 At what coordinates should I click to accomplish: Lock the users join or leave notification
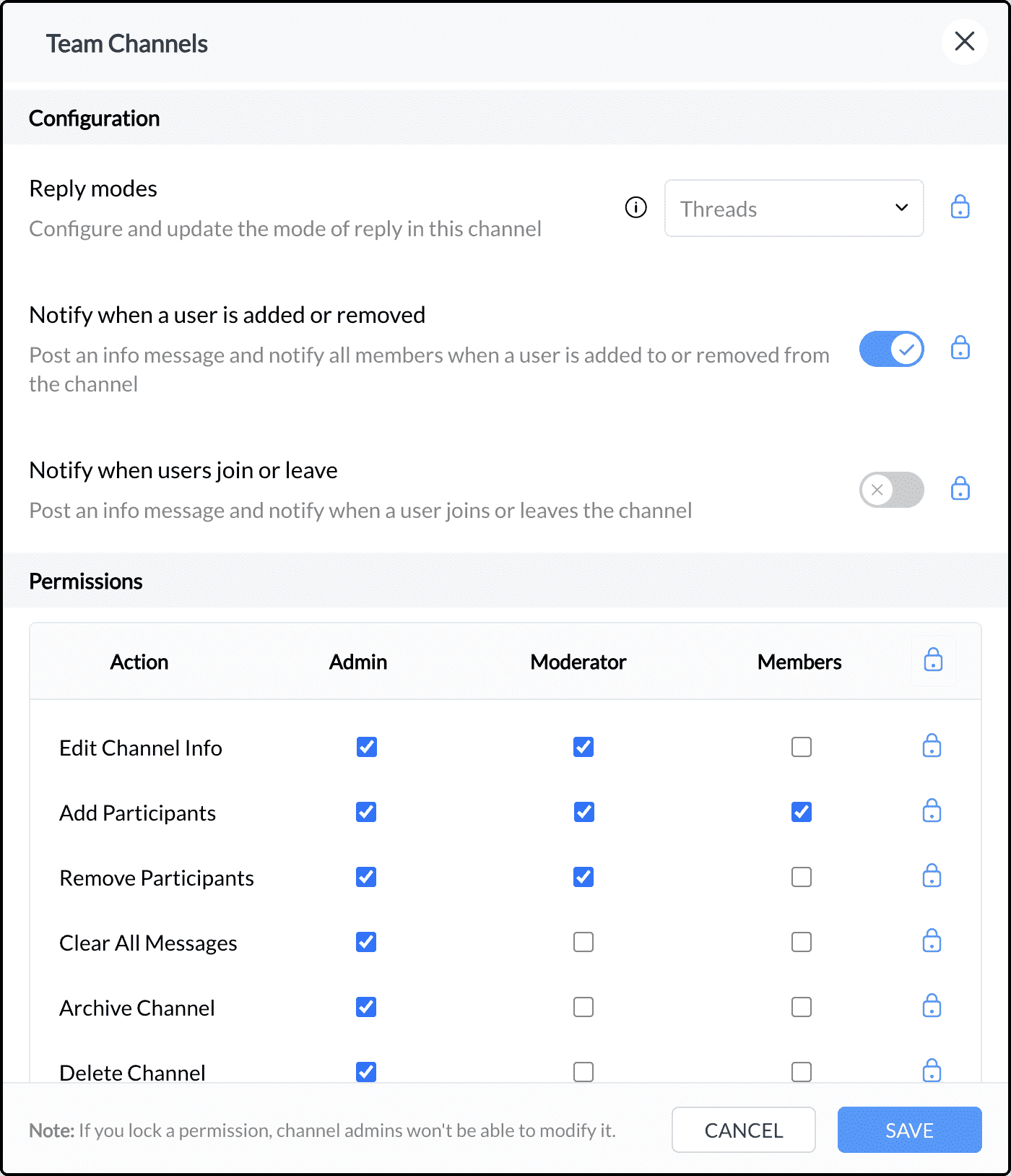[960, 489]
